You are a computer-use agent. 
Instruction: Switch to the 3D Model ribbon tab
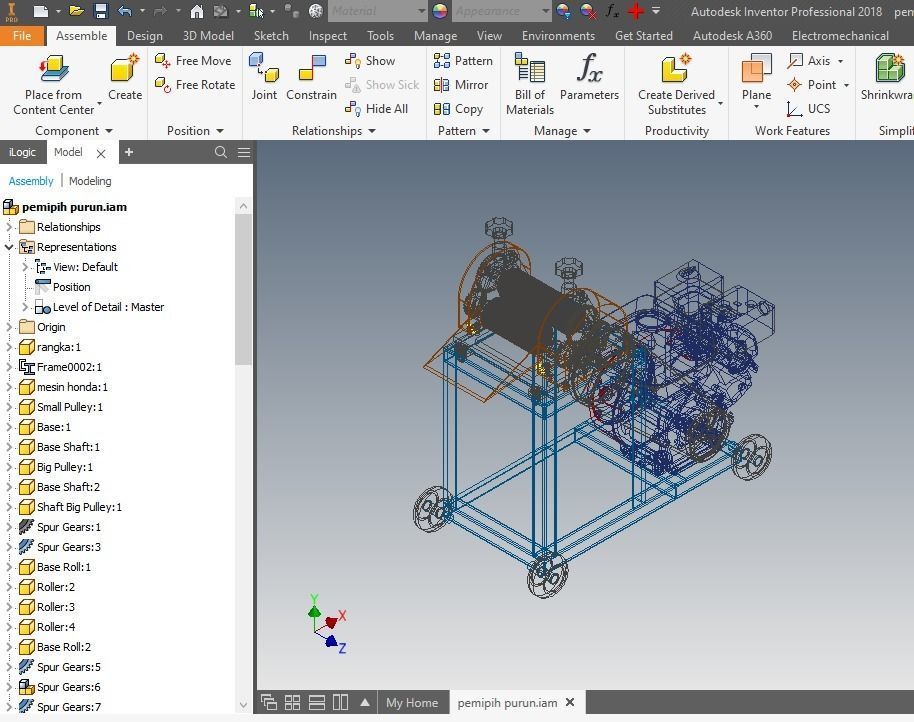(208, 36)
